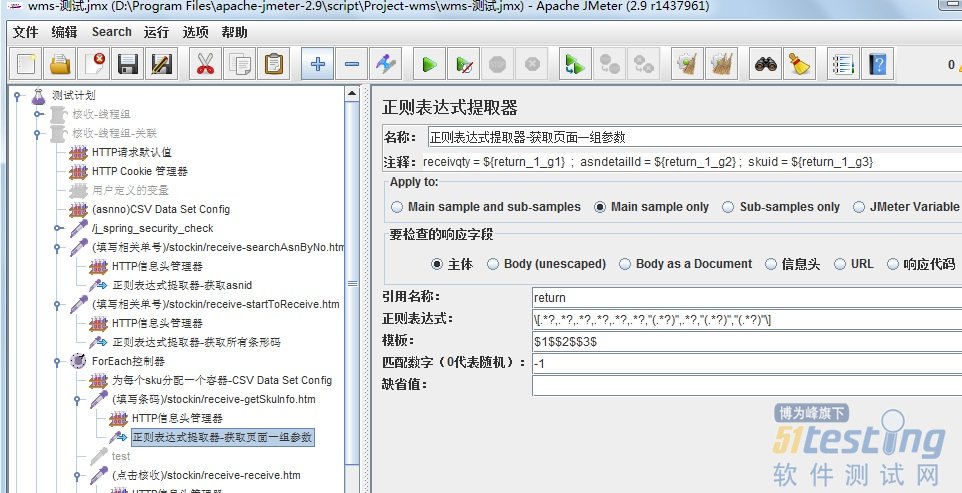
Task: Click the 名称 name input field
Action: coord(695,137)
